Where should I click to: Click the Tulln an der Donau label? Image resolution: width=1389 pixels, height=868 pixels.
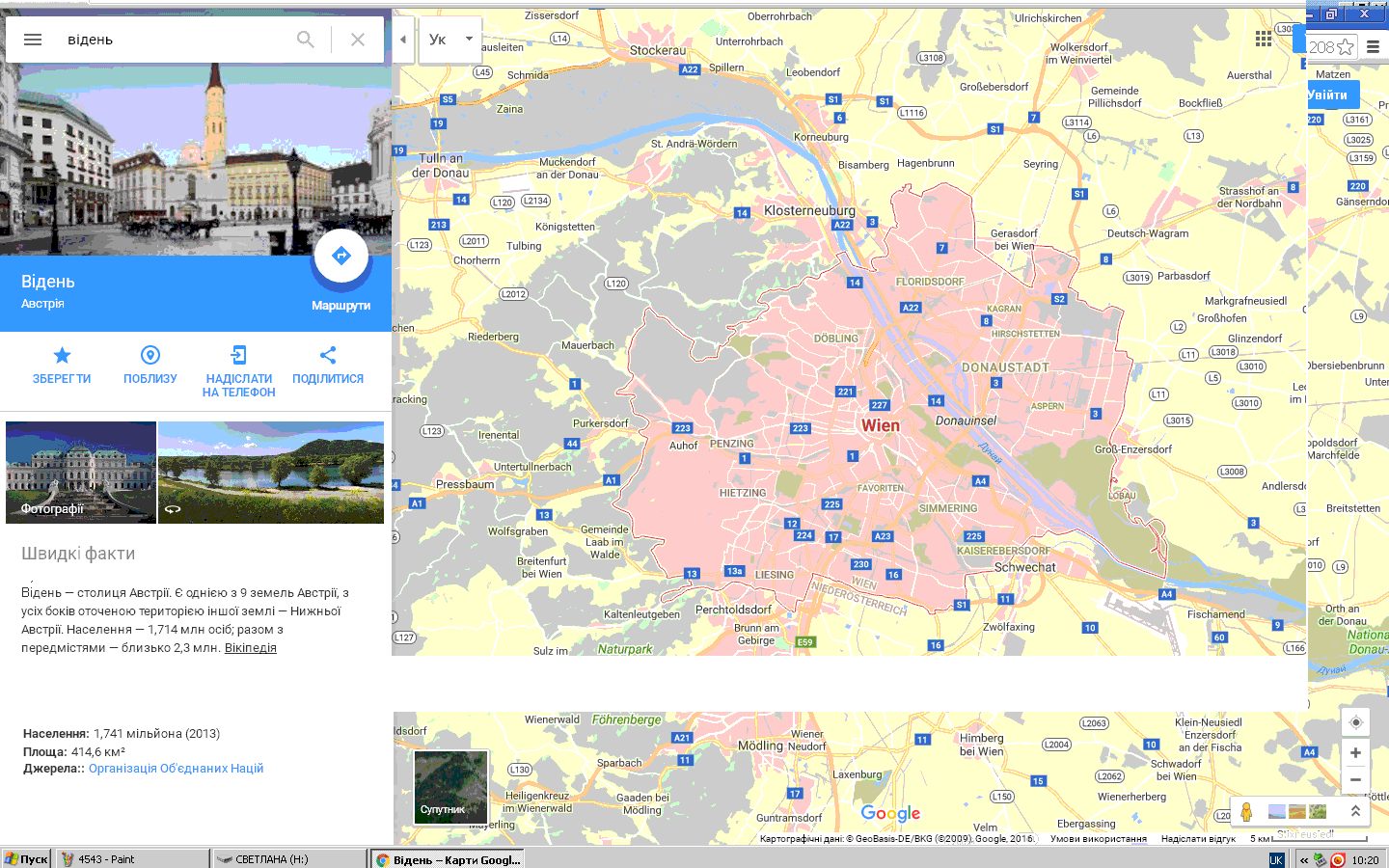(441, 165)
